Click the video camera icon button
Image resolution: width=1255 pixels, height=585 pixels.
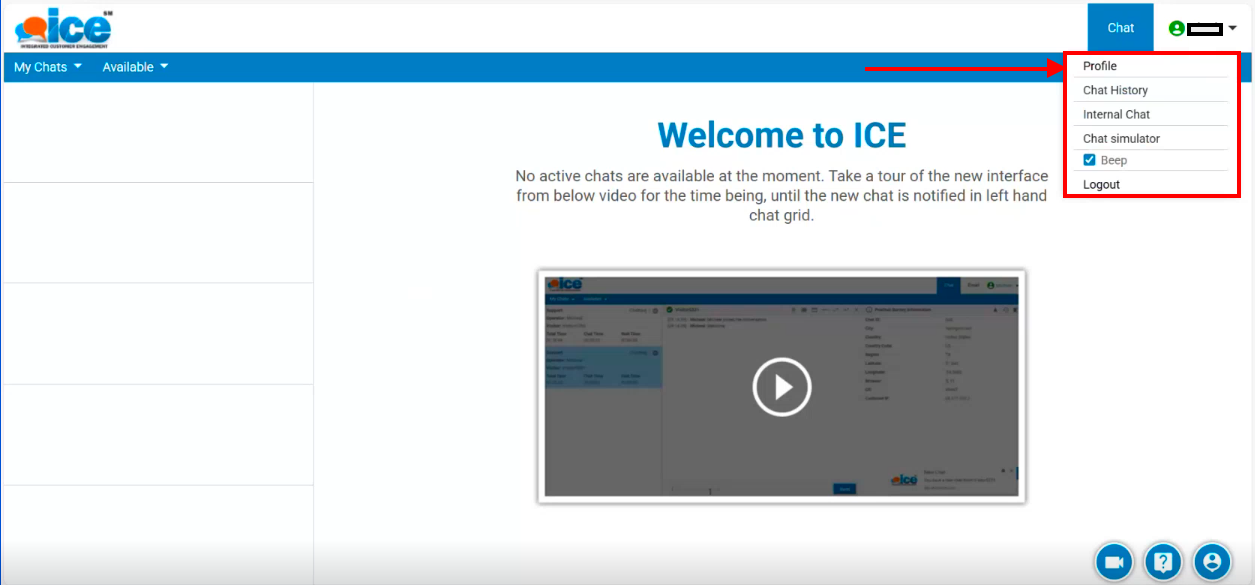[x=1114, y=562]
